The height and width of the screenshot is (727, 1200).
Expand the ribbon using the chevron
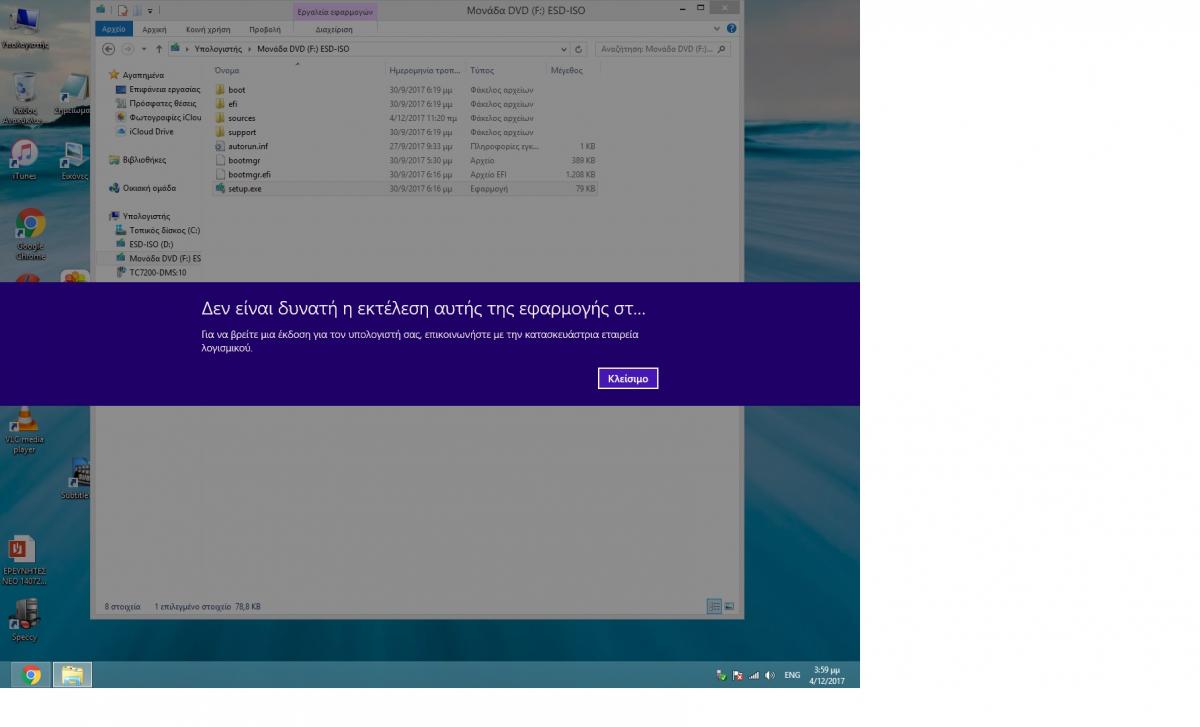point(719,29)
